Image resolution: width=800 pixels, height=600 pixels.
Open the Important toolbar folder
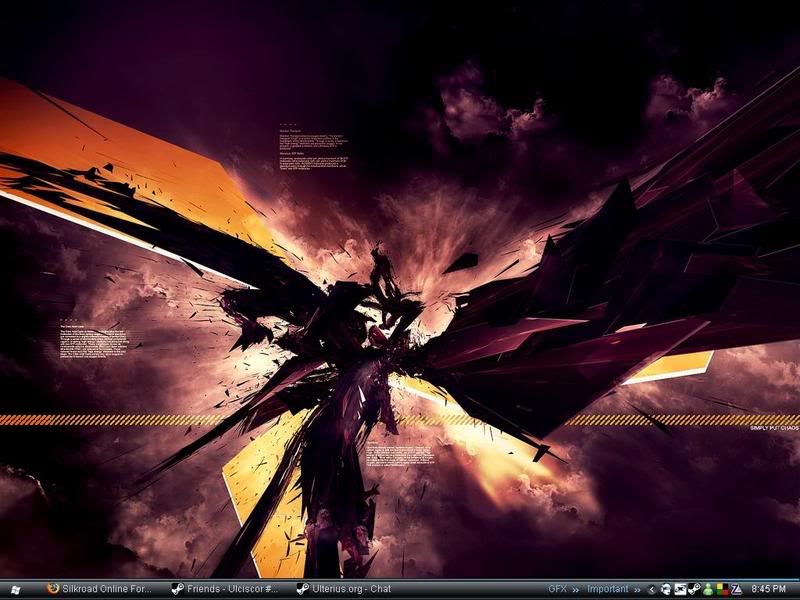click(x=608, y=589)
